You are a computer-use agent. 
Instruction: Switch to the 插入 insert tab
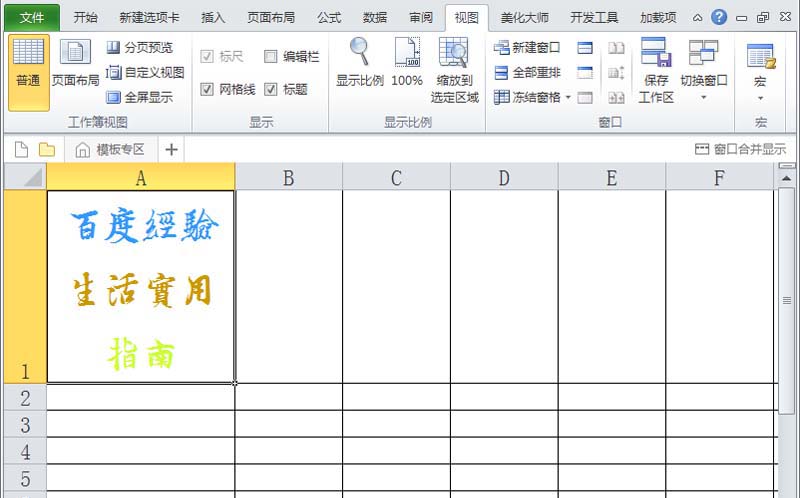pyautogui.click(x=213, y=18)
